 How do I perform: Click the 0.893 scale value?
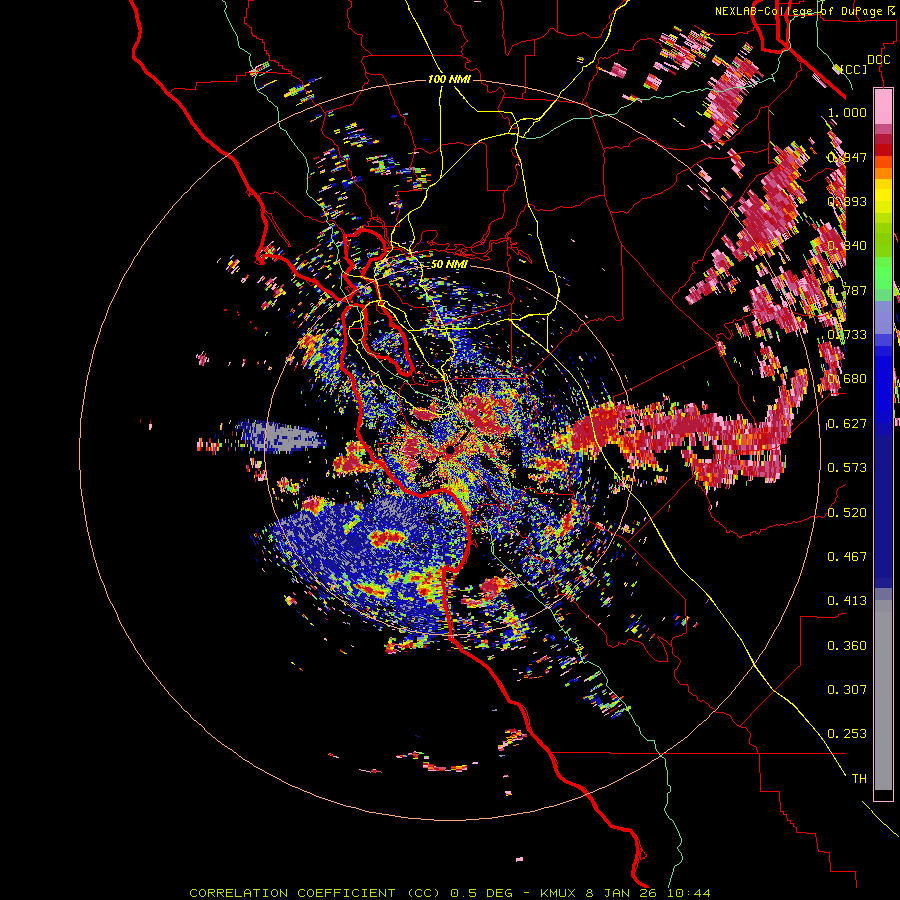click(847, 201)
